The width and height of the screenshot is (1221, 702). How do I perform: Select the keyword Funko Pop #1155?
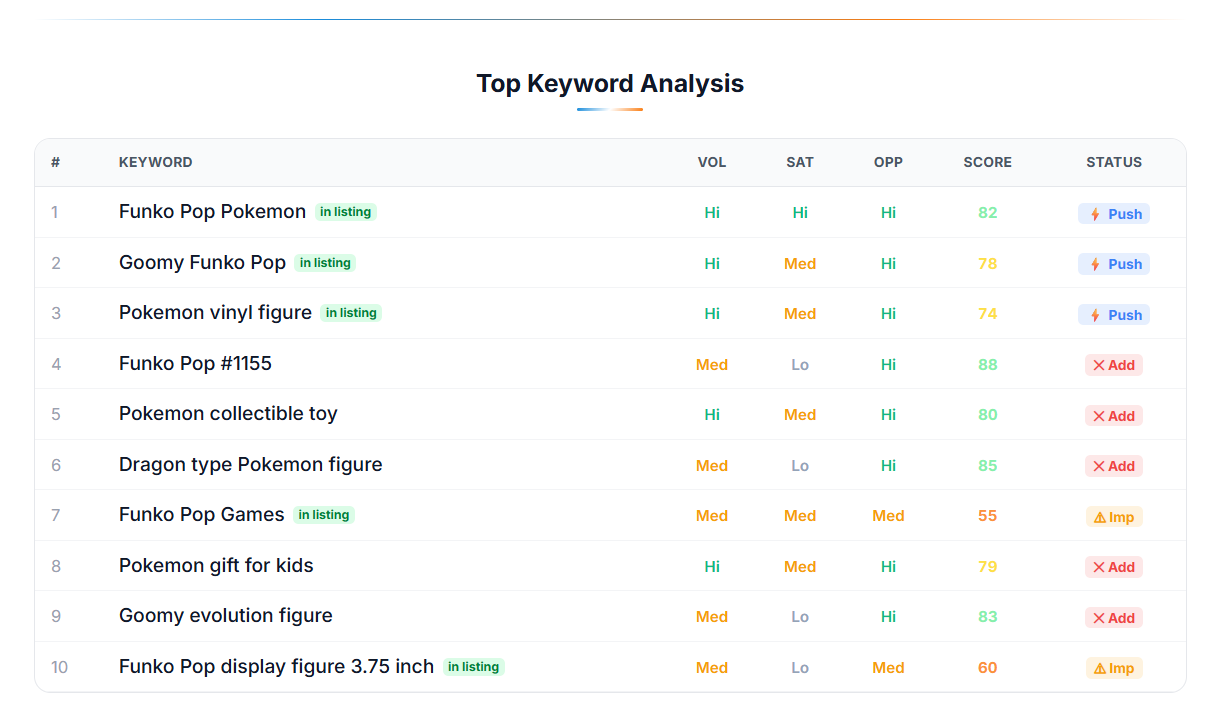click(195, 363)
